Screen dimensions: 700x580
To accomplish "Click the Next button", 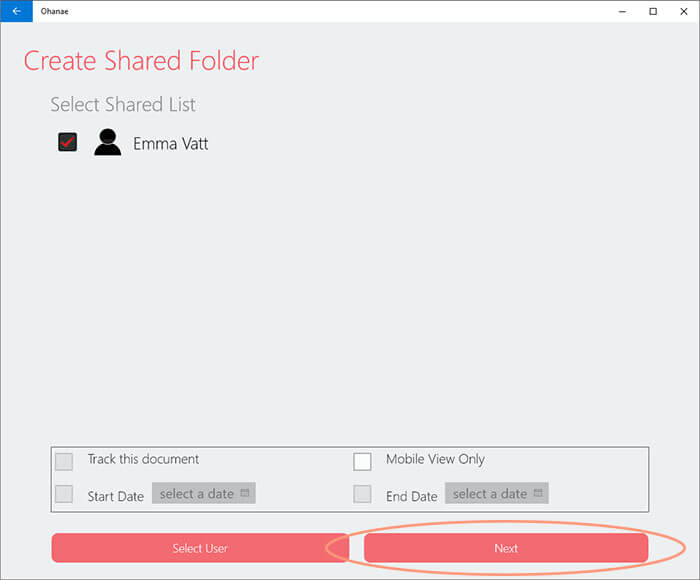I will click(x=506, y=548).
